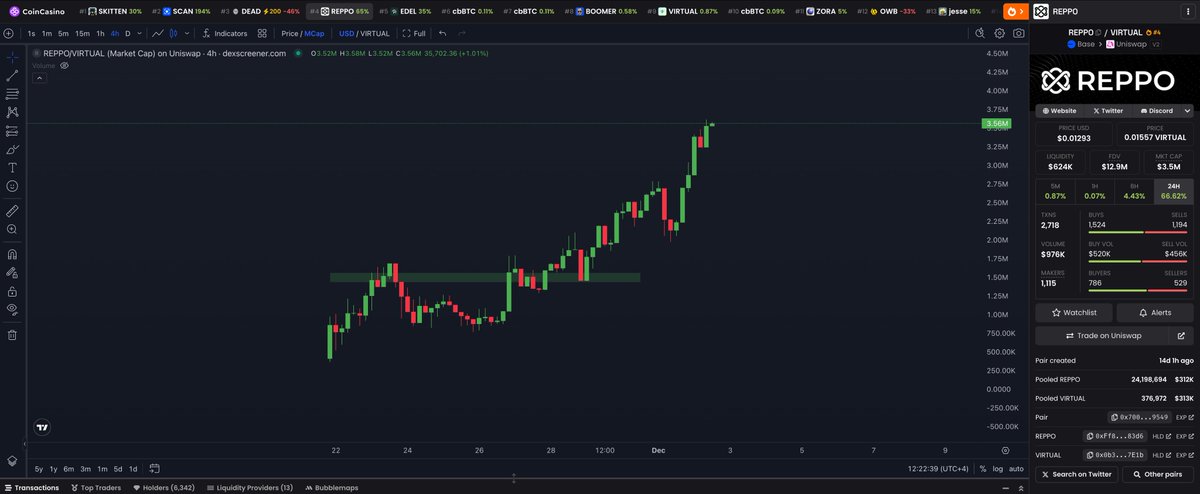Toggle magnet mode in left toolbar

pyautogui.click(x=12, y=254)
